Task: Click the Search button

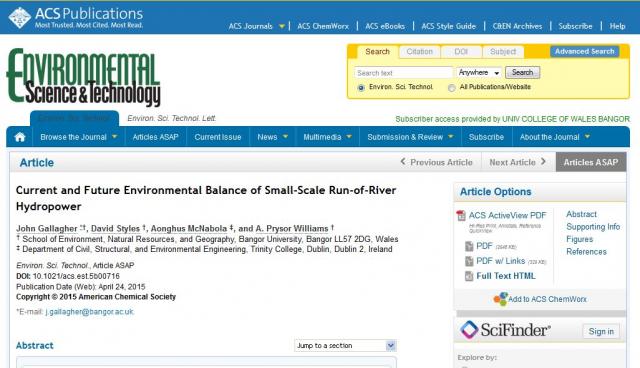Action: (x=522, y=73)
